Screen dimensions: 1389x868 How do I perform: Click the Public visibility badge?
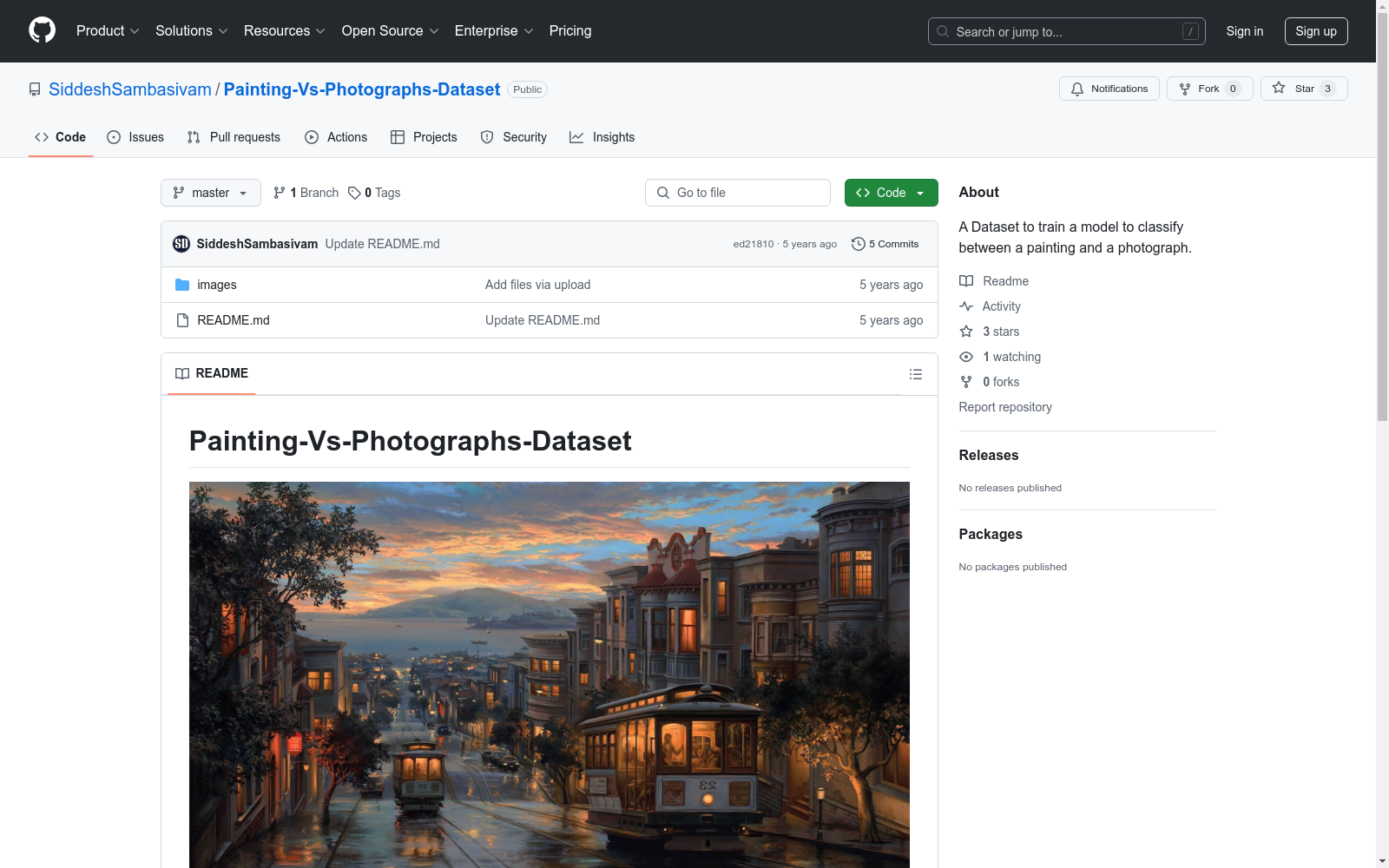tap(527, 89)
